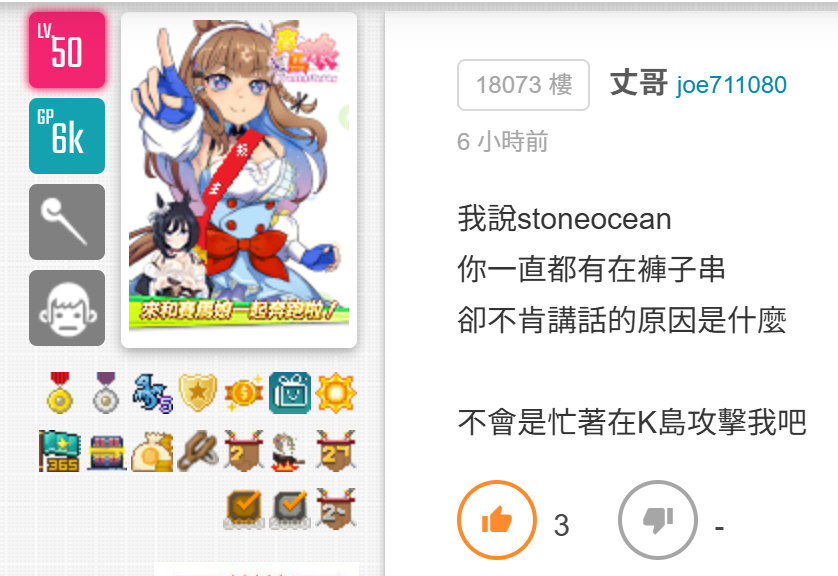Click the orange sun achievement badge
This screenshot has height=576, width=838.
336,393
